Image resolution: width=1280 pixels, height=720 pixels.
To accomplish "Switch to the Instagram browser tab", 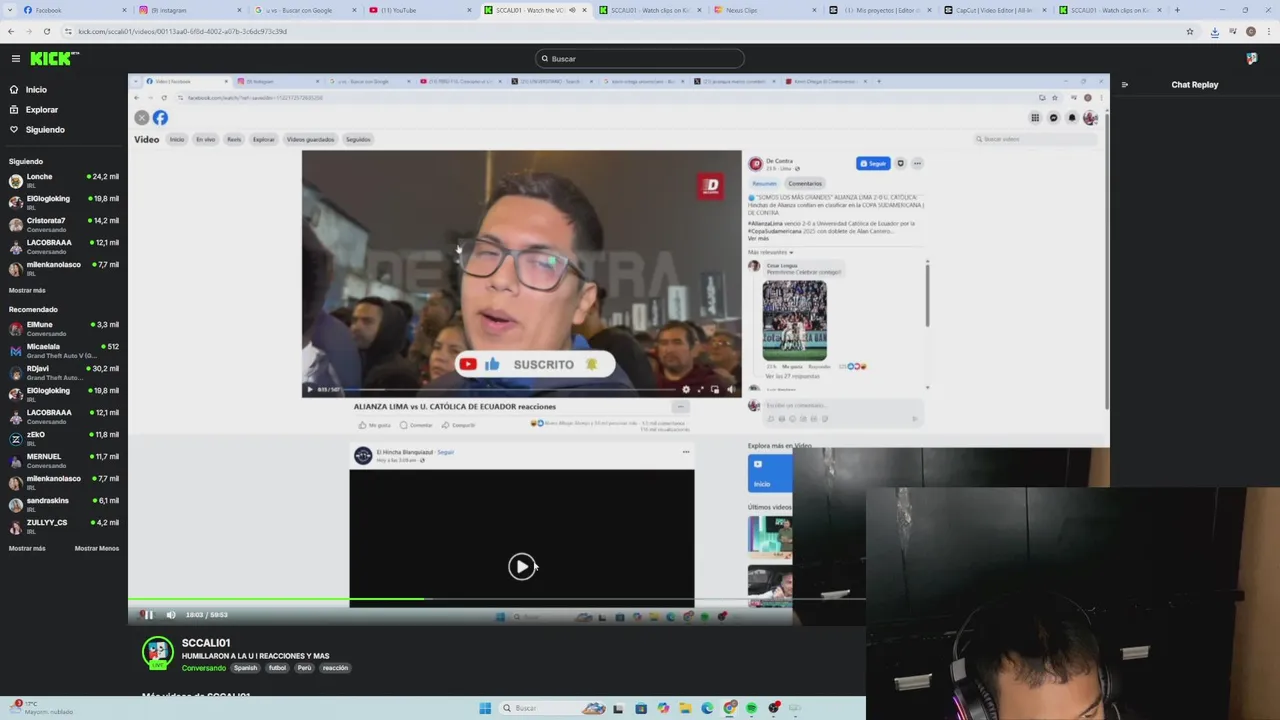I will 190,10.
